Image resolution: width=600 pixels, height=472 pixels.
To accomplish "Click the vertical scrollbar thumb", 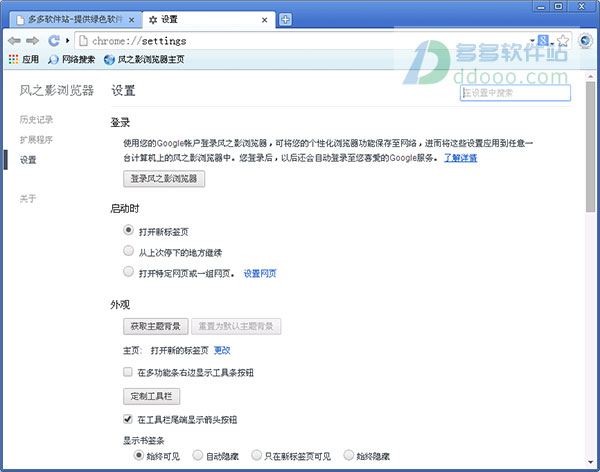I will pyautogui.click(x=590, y=146).
